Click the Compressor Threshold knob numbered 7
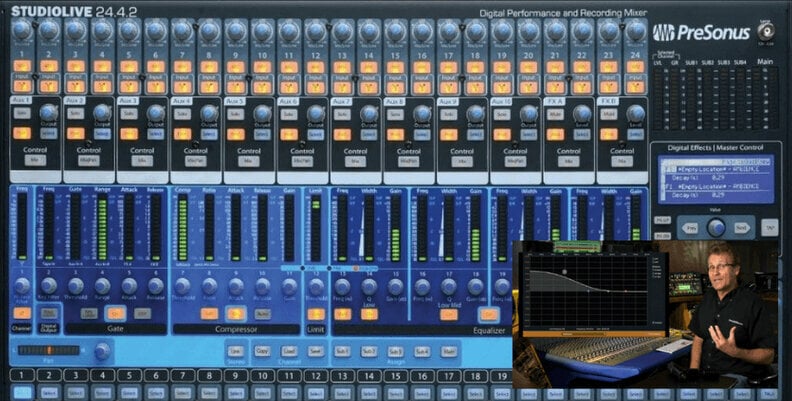This screenshot has height=401, width=792. tap(183, 286)
